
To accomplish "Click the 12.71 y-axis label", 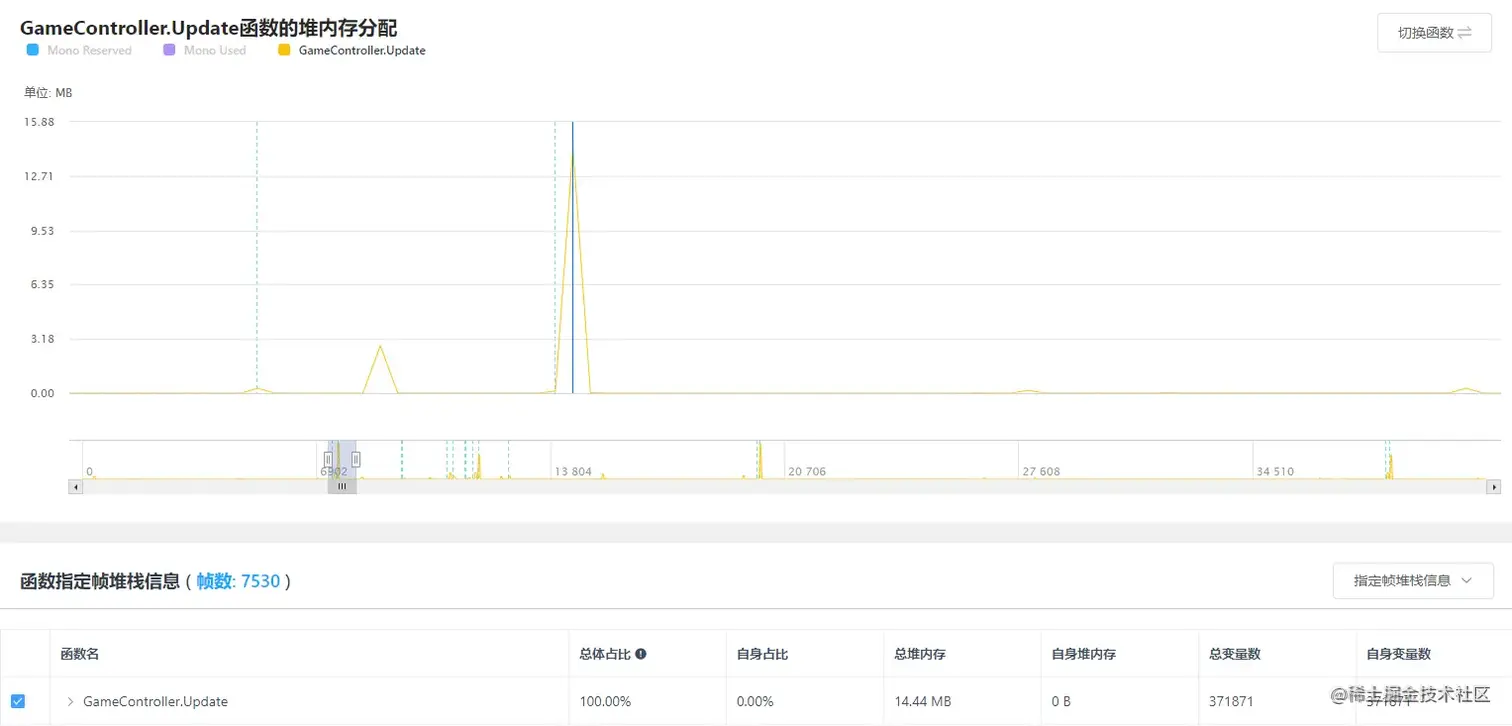I will (41, 176).
